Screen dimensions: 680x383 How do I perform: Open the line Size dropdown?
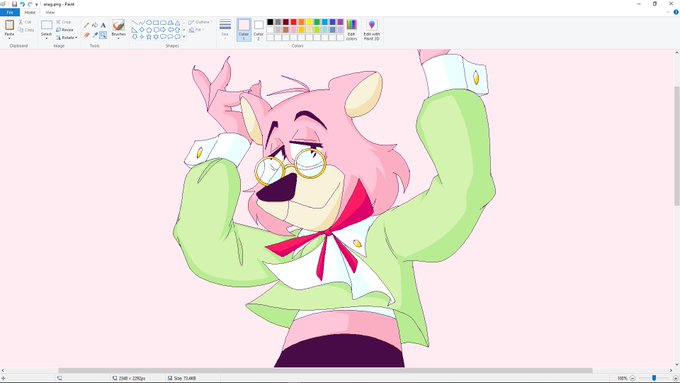coord(225,30)
